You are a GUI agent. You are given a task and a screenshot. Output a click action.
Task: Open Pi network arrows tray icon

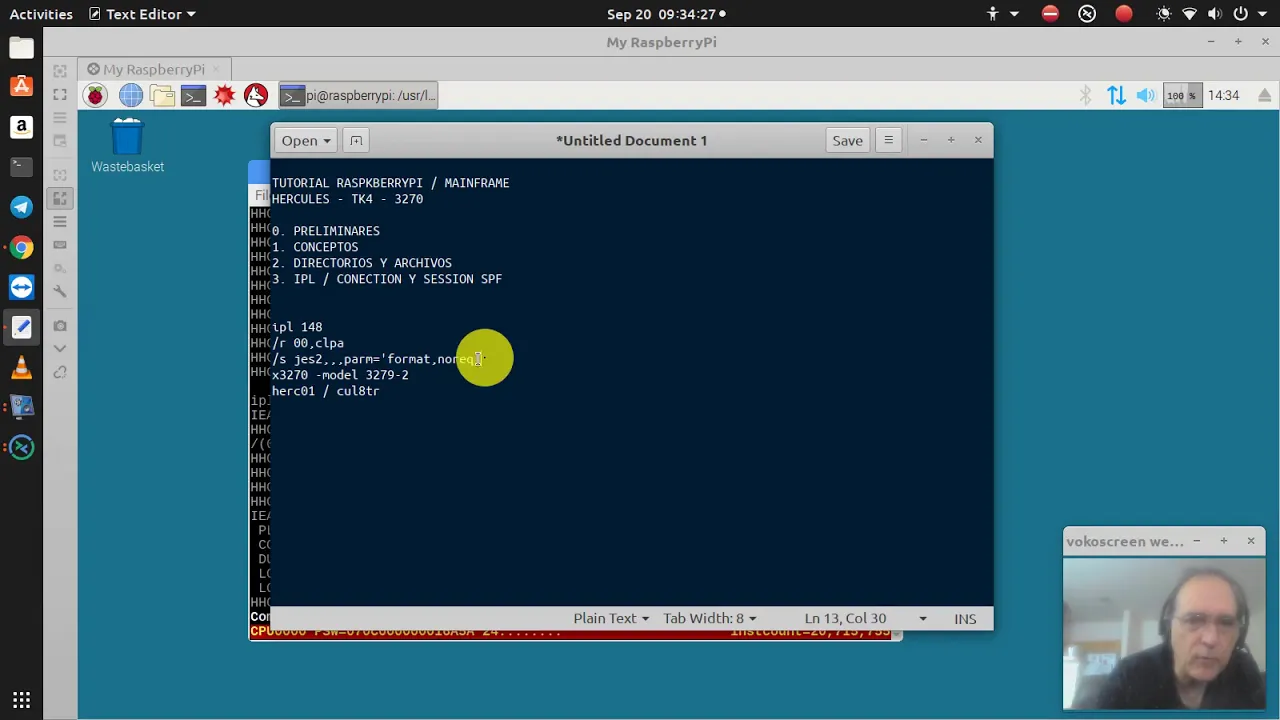pyautogui.click(x=1116, y=96)
